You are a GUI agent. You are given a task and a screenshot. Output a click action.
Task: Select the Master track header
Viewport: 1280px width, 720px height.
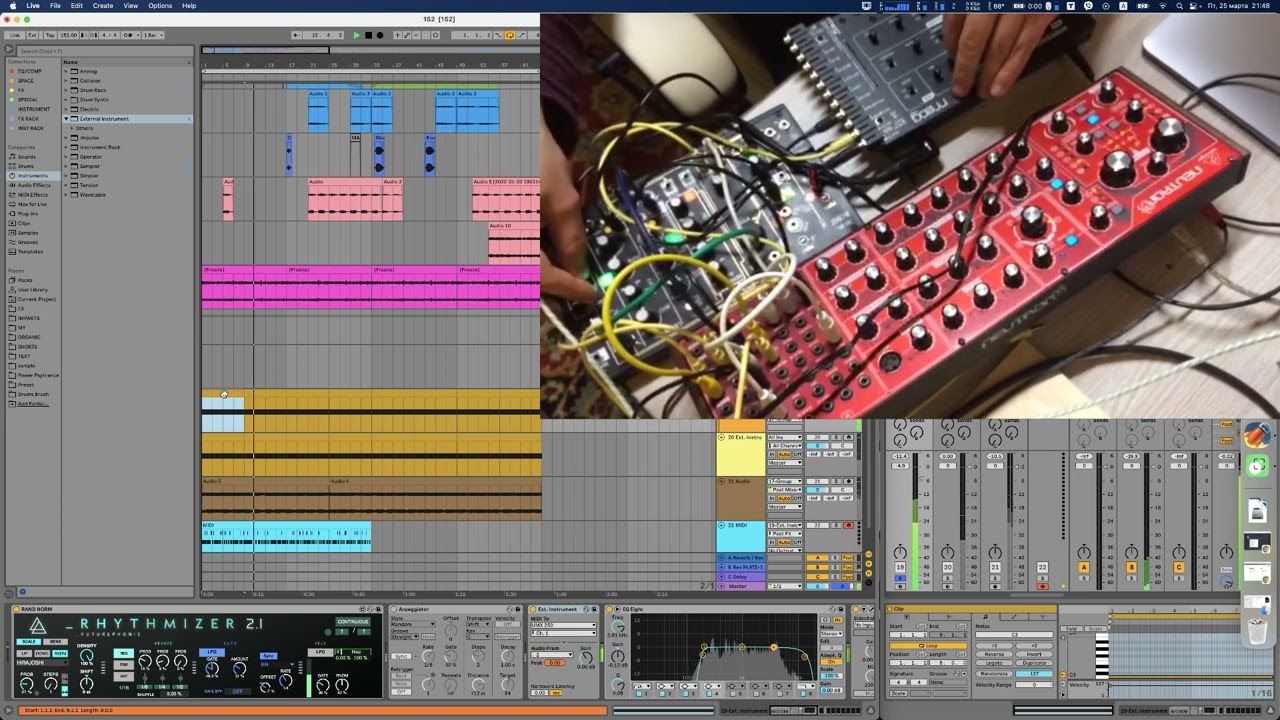click(x=740, y=586)
